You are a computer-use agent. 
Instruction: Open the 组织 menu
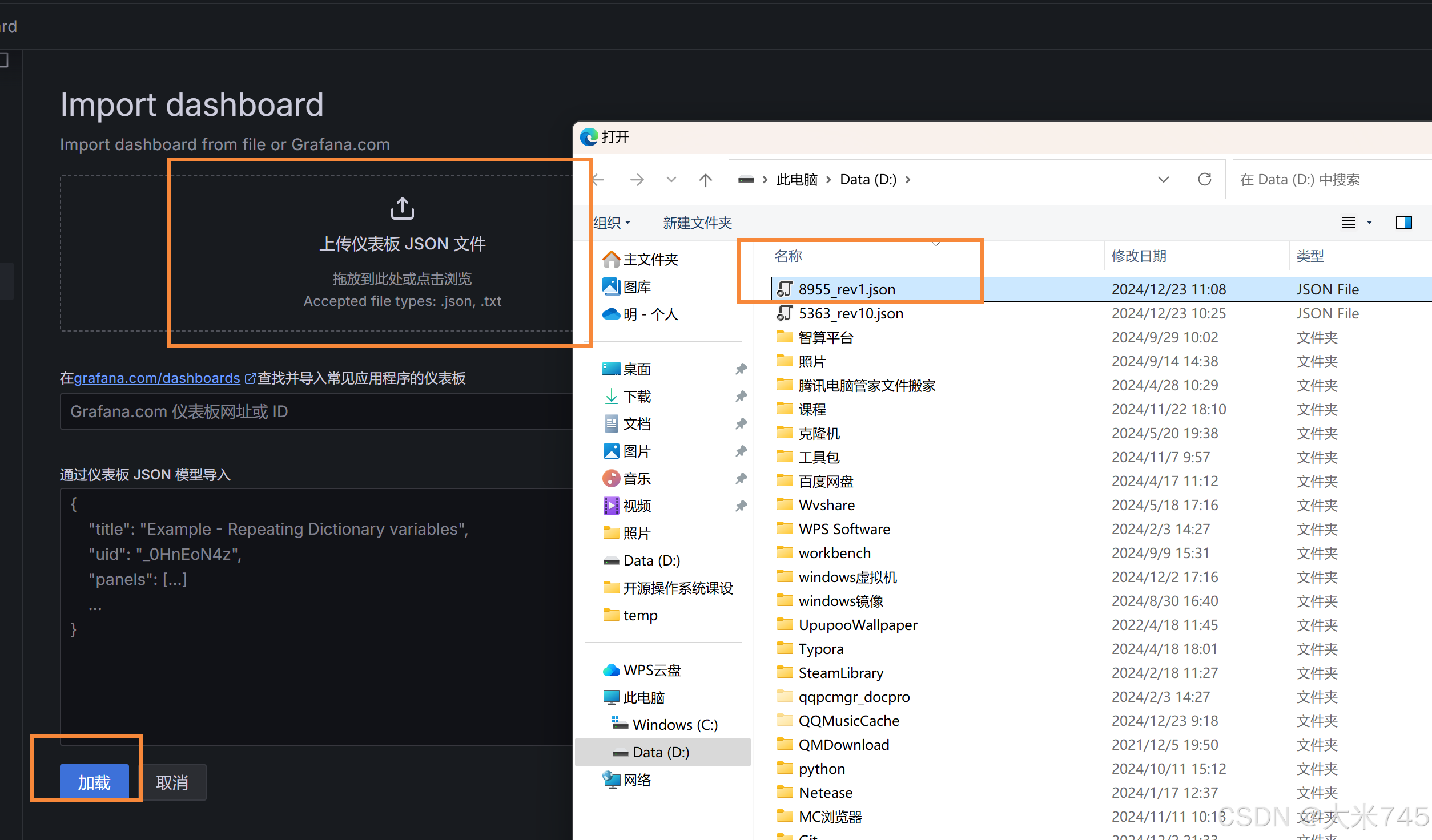tap(612, 223)
